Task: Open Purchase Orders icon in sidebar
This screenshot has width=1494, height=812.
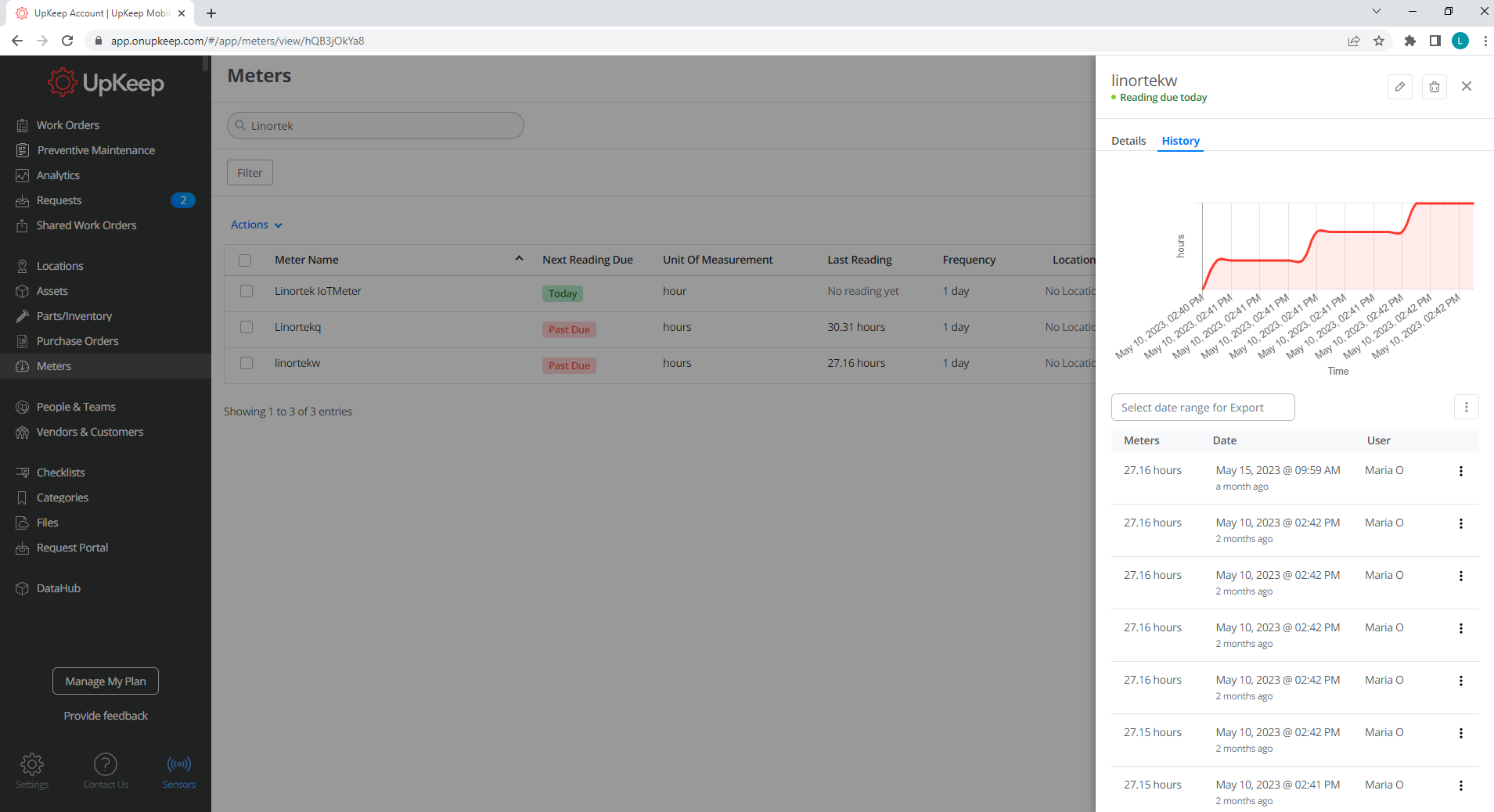Action: [x=23, y=341]
